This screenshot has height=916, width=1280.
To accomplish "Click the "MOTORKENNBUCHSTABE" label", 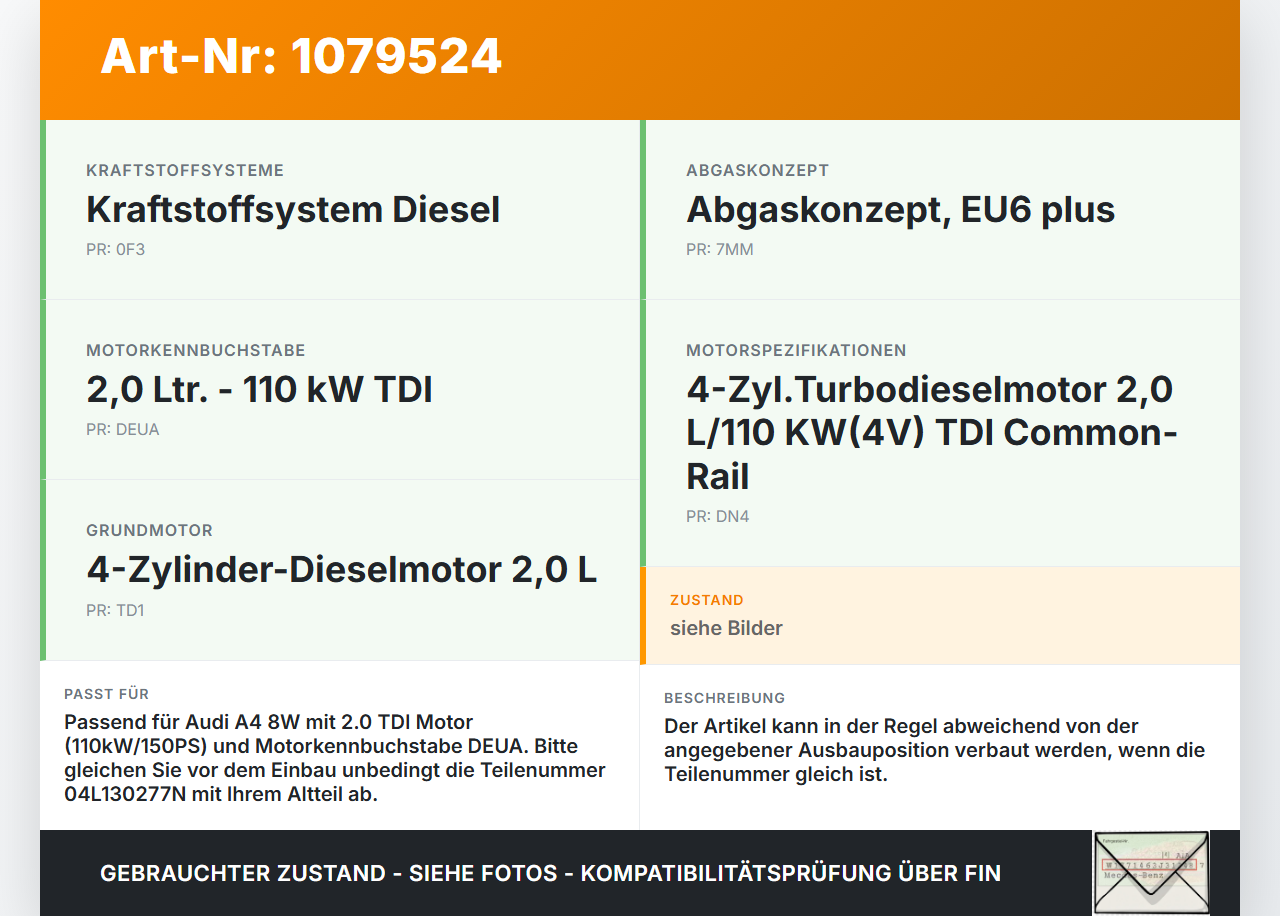I will tap(196, 351).
